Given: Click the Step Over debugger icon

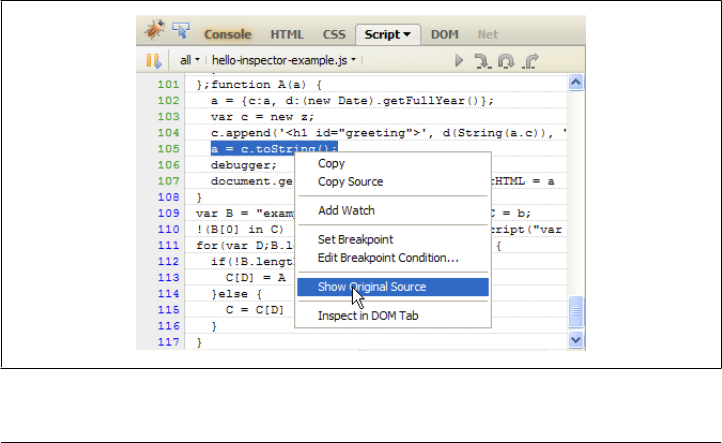Looking at the screenshot, I should (x=506, y=61).
